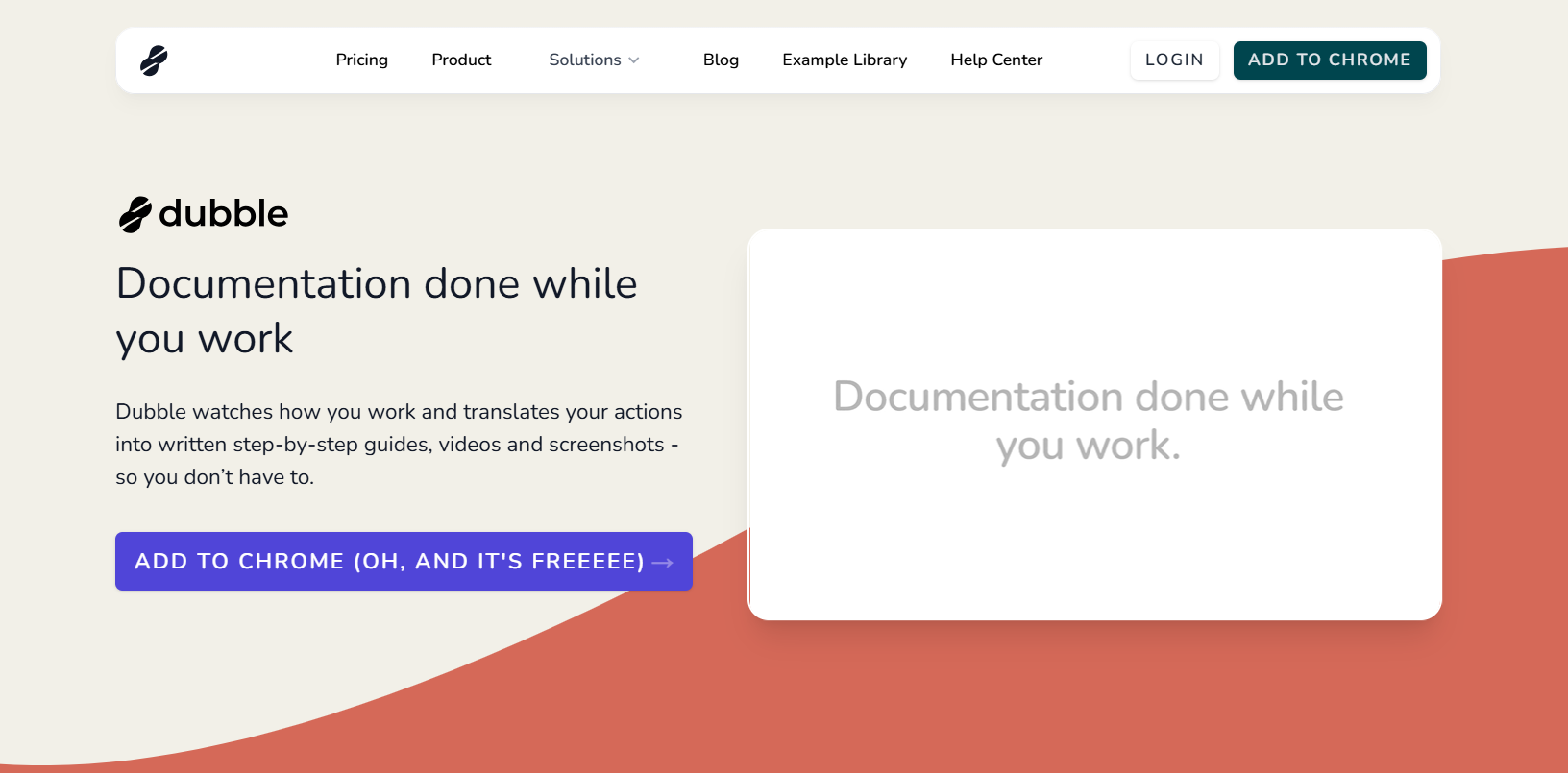Click the Dubble logo icon in navbar

click(154, 60)
